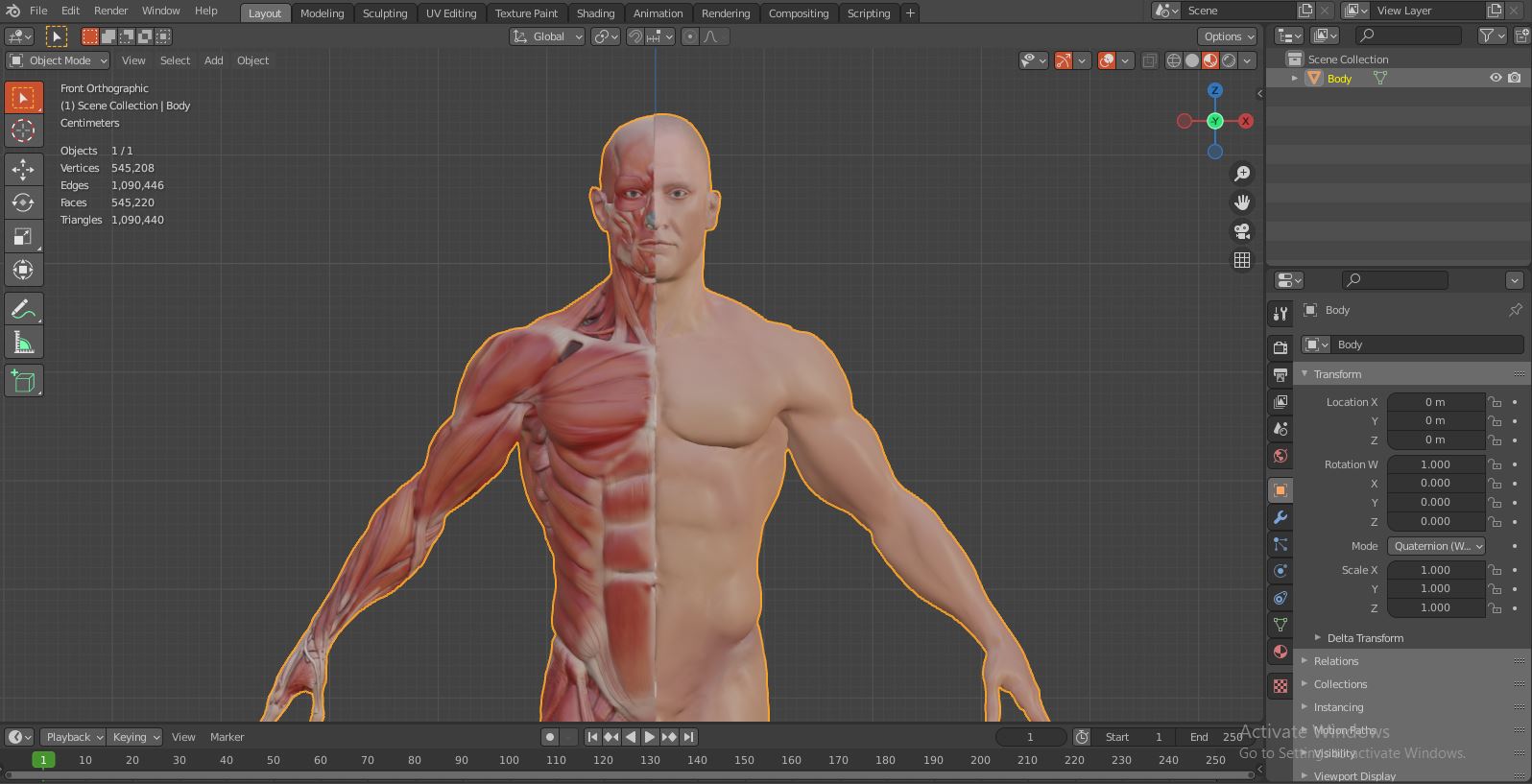Open the Render menu
This screenshot has width=1532, height=784.
pyautogui.click(x=110, y=11)
